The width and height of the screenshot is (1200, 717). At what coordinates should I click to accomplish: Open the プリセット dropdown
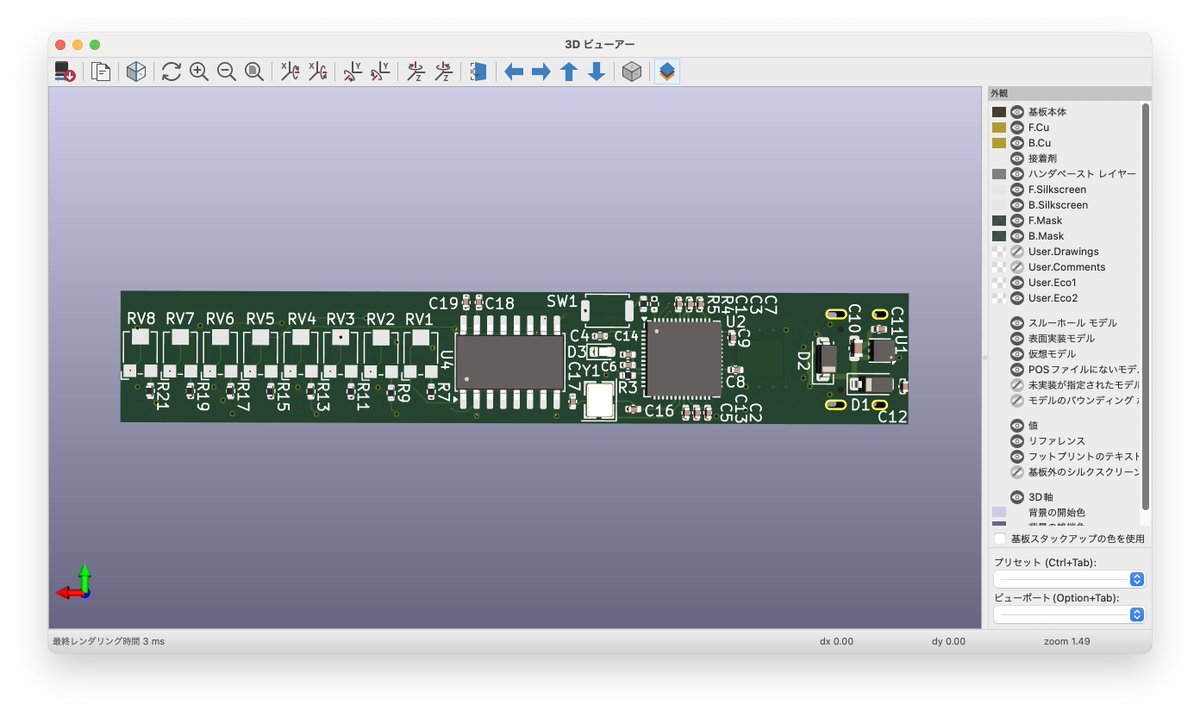(1069, 579)
